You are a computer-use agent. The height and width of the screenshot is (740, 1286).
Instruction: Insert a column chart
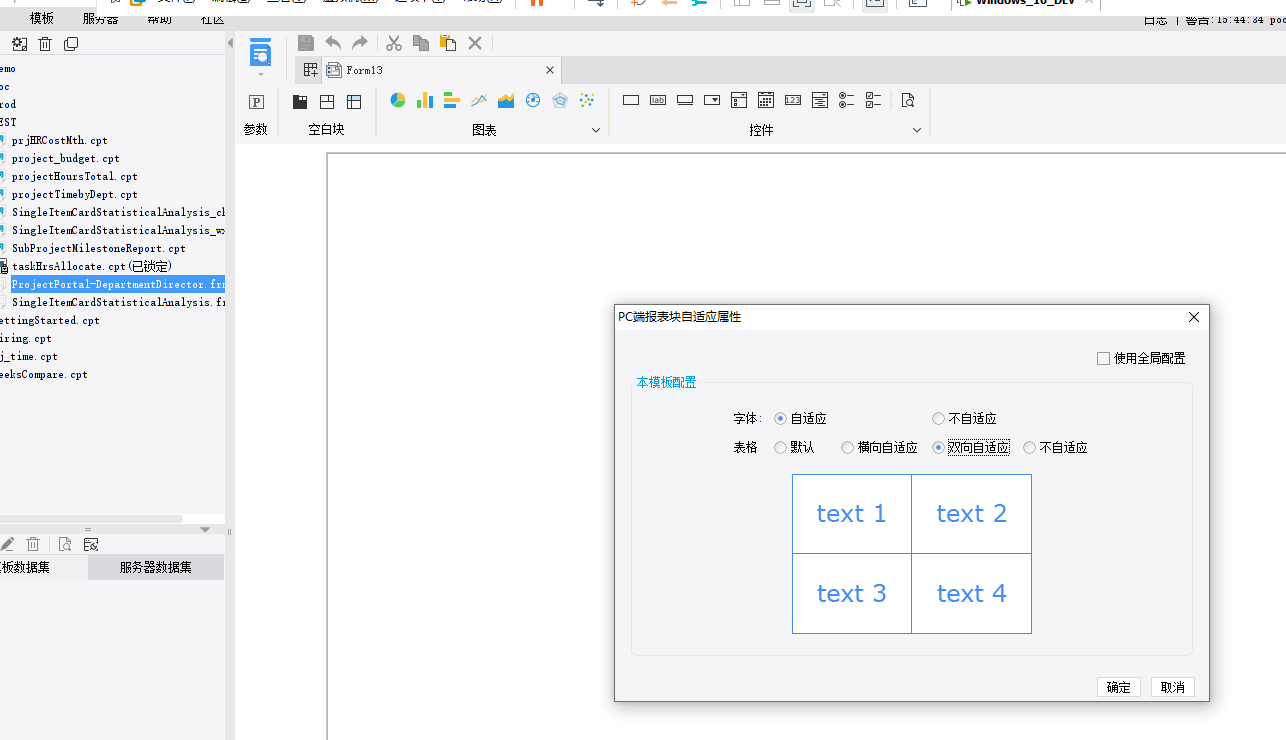425,100
